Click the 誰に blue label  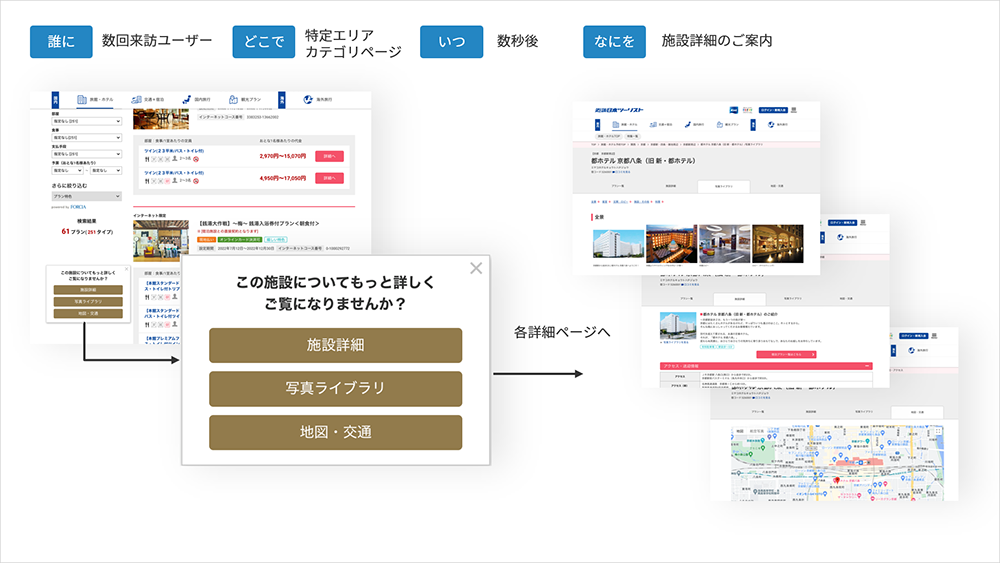[61, 41]
